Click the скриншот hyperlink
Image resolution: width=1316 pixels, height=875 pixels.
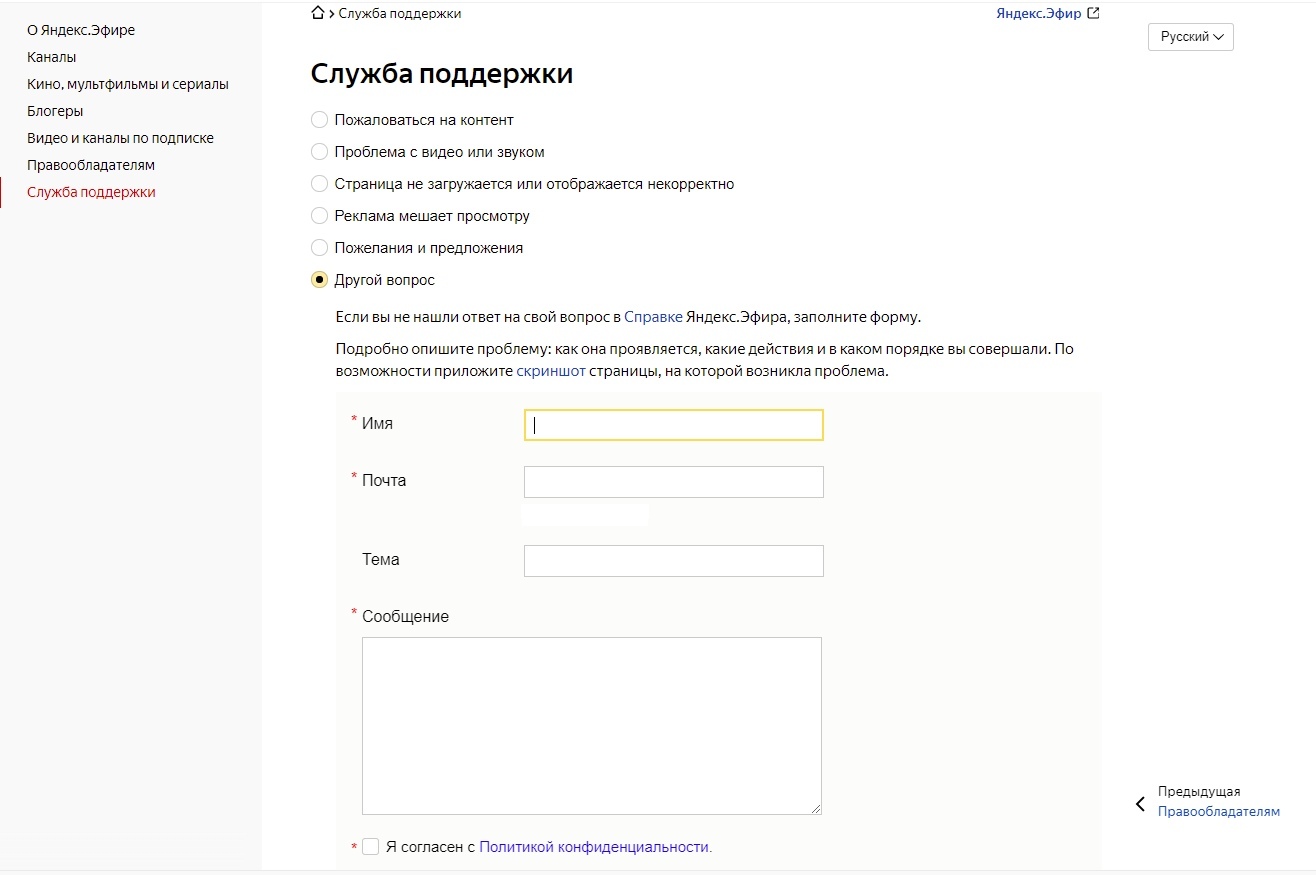551,371
